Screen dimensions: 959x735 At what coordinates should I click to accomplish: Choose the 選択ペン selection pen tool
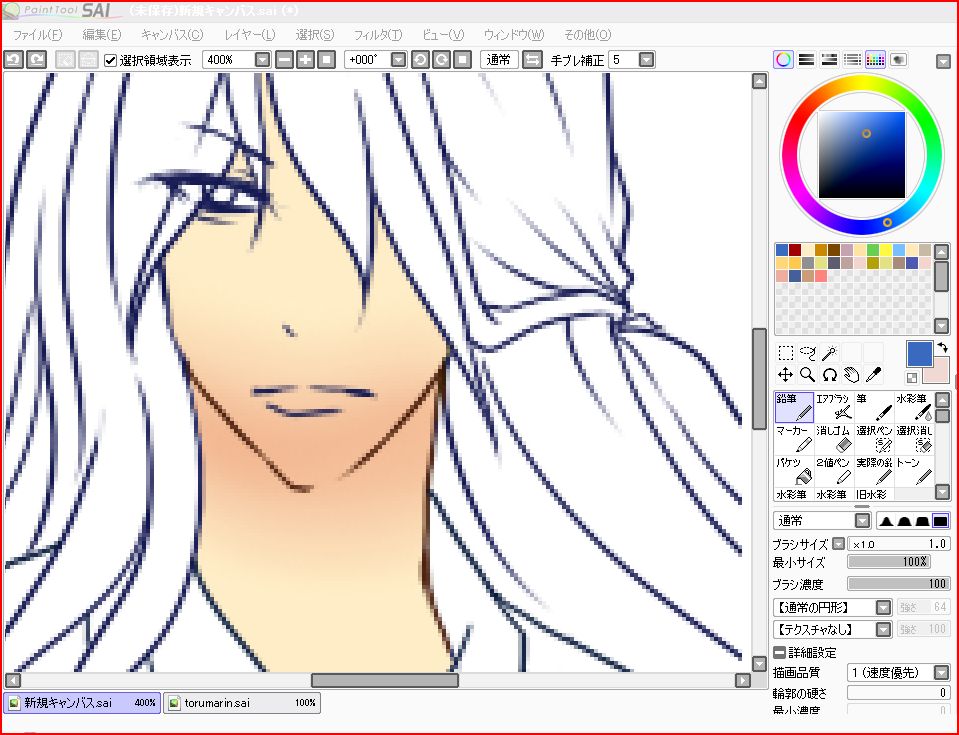pyautogui.click(x=874, y=439)
